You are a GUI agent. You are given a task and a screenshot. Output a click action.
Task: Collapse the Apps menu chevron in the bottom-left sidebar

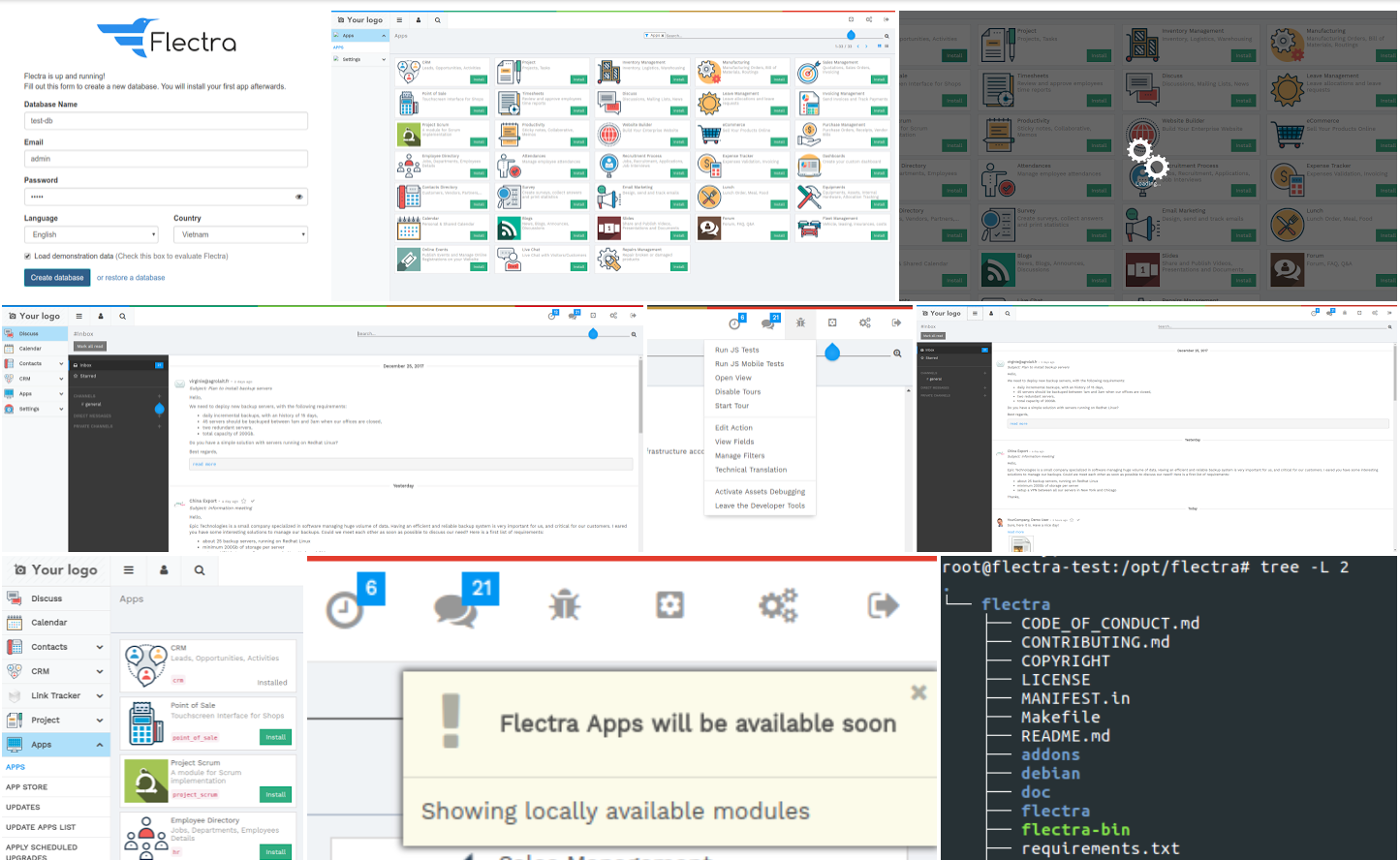pos(99,744)
